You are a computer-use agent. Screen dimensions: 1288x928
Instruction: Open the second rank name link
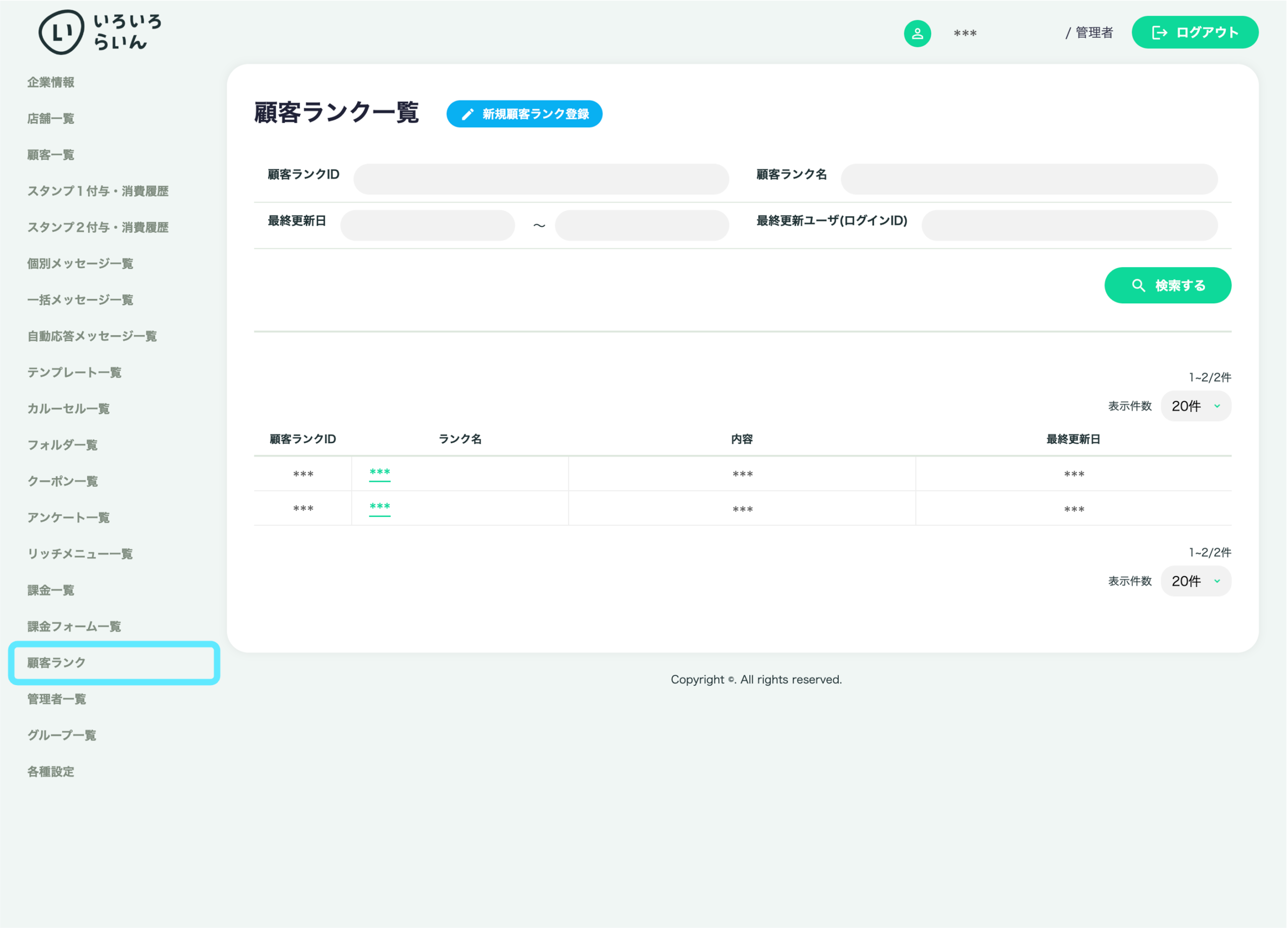point(379,508)
